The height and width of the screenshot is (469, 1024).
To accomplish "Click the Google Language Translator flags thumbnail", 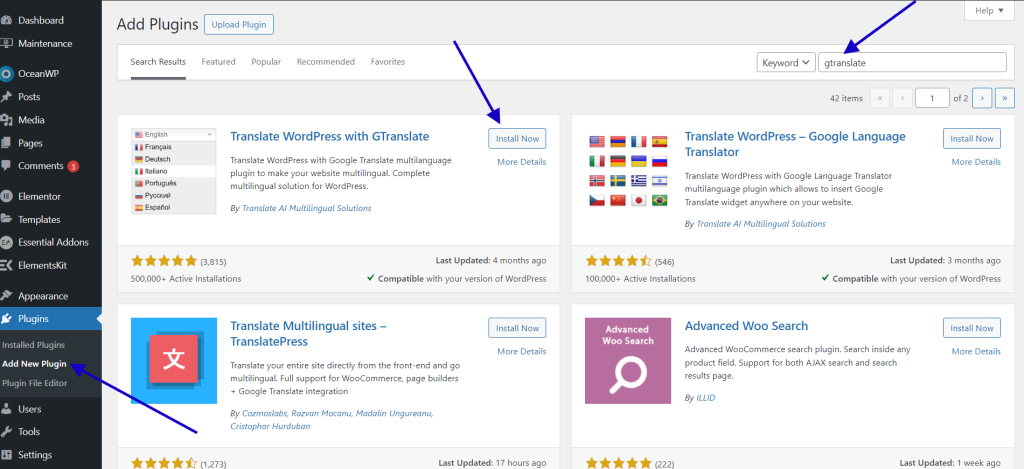I will tap(627, 171).
